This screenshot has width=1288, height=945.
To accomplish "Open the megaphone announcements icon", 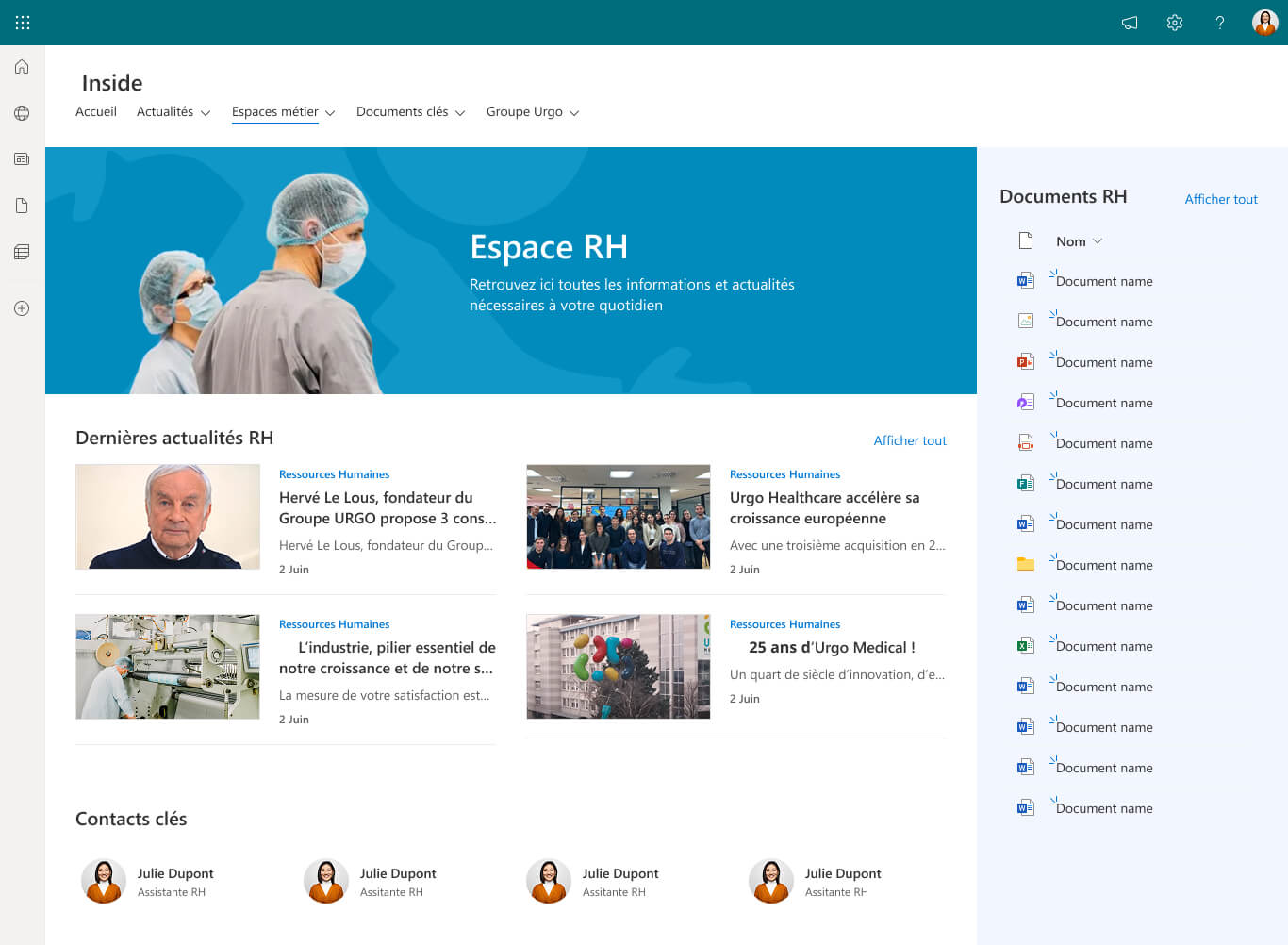I will point(1130,23).
